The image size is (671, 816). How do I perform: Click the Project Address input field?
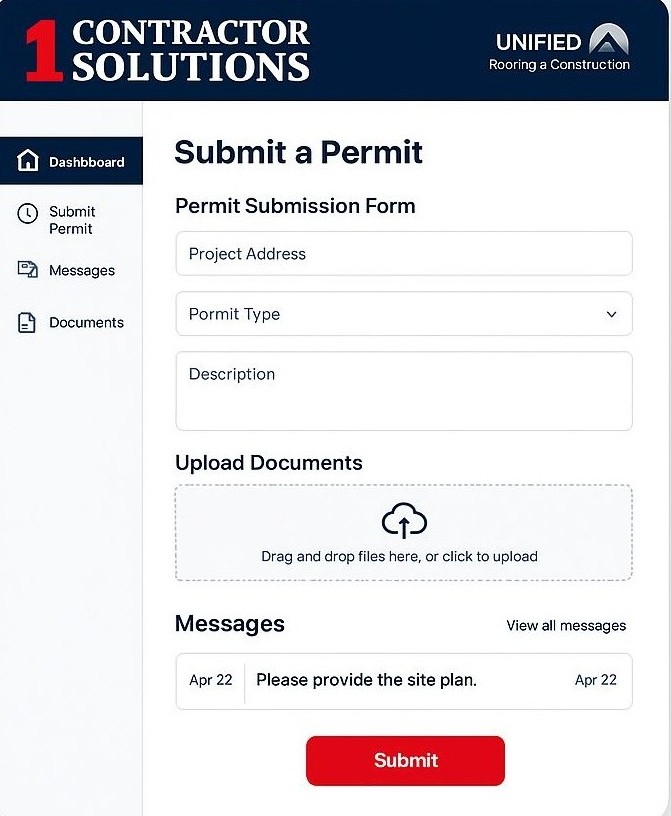(x=404, y=253)
